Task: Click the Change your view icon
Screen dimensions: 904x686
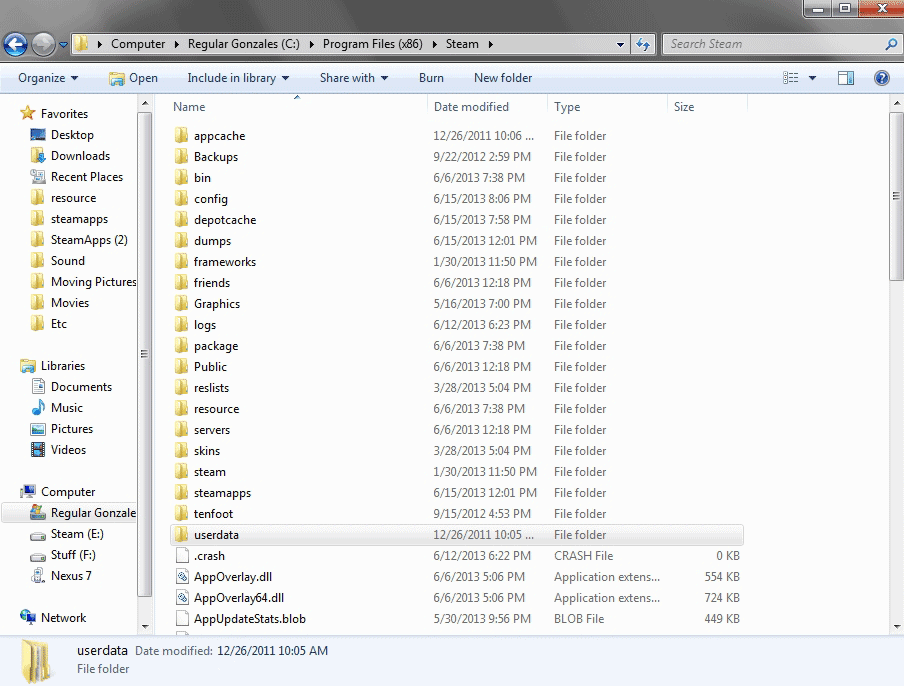Action: (x=790, y=78)
